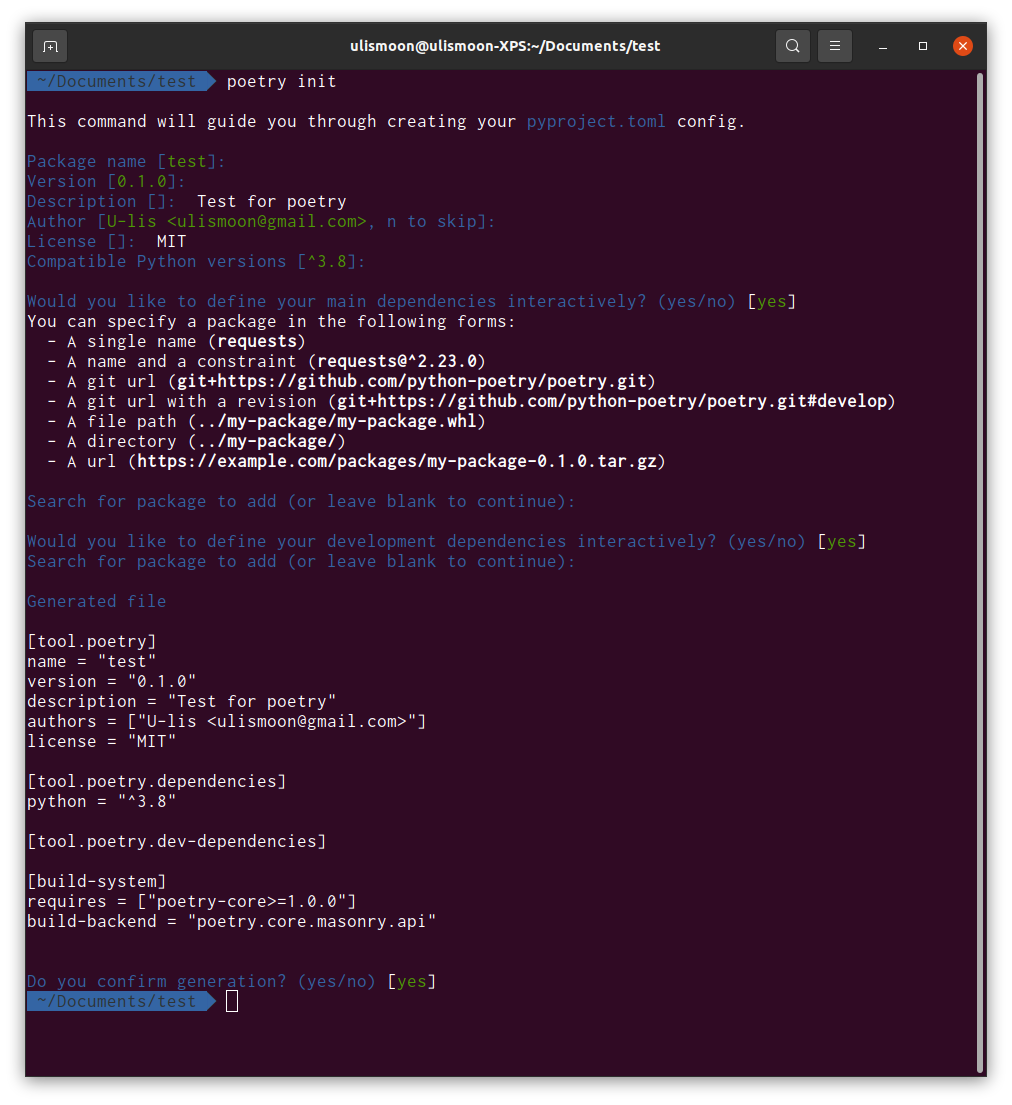The image size is (1012, 1105).
Task: Click the 'Do you confirm generation?' line
Action: (x=231, y=982)
